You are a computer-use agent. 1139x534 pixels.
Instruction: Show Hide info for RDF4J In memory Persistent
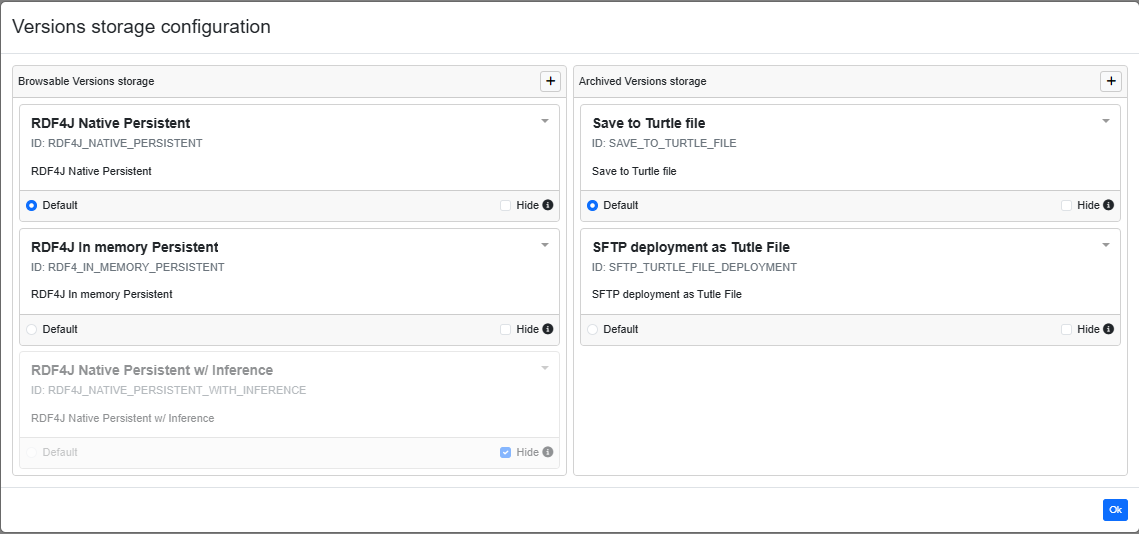coord(548,329)
